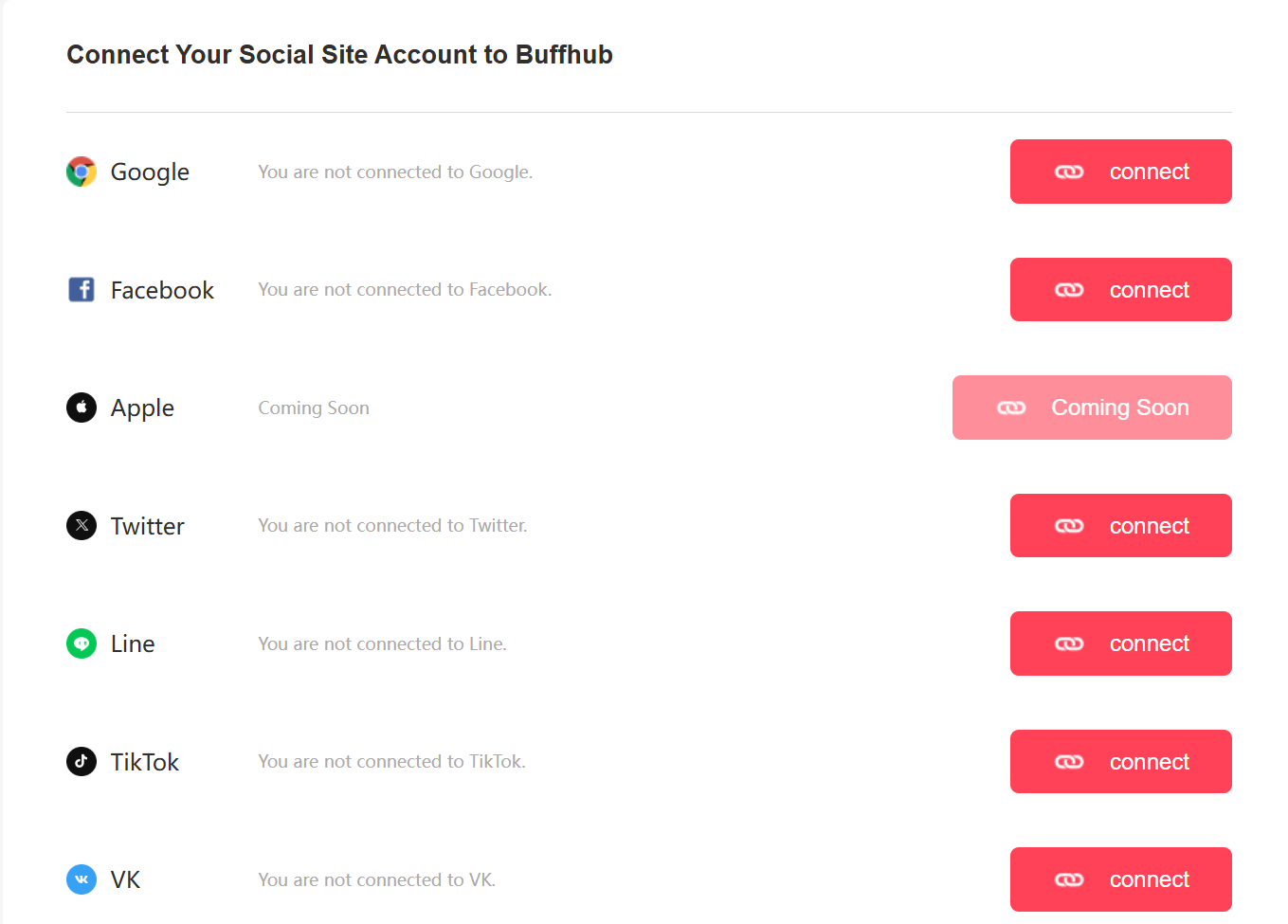Click the Twitter X icon
Image resolution: width=1288 pixels, height=924 pixels.
pos(82,525)
